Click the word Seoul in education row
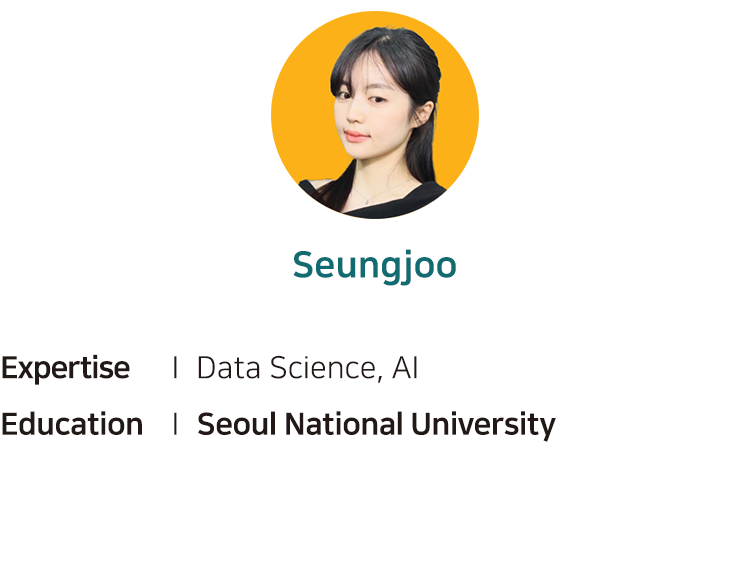This screenshot has height=573, width=744. [236, 424]
